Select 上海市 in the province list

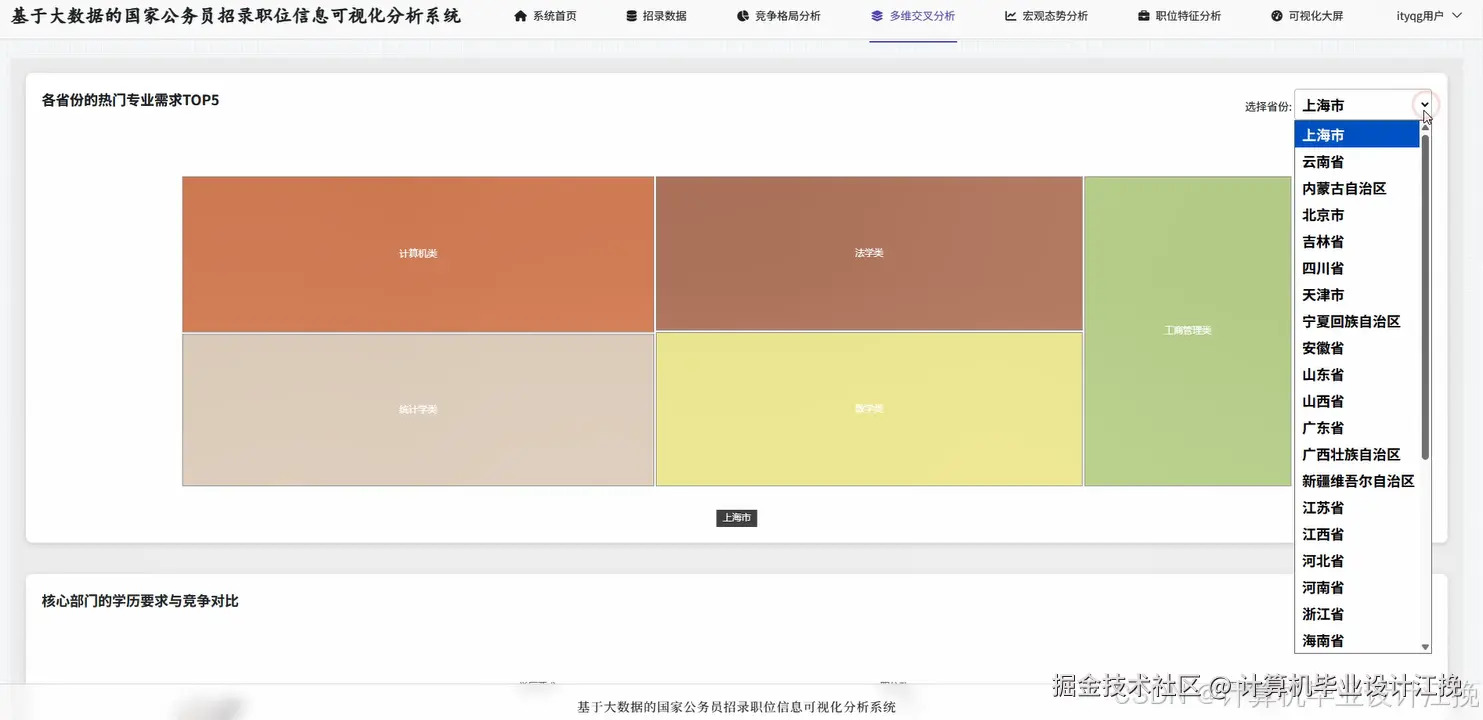(x=1357, y=135)
